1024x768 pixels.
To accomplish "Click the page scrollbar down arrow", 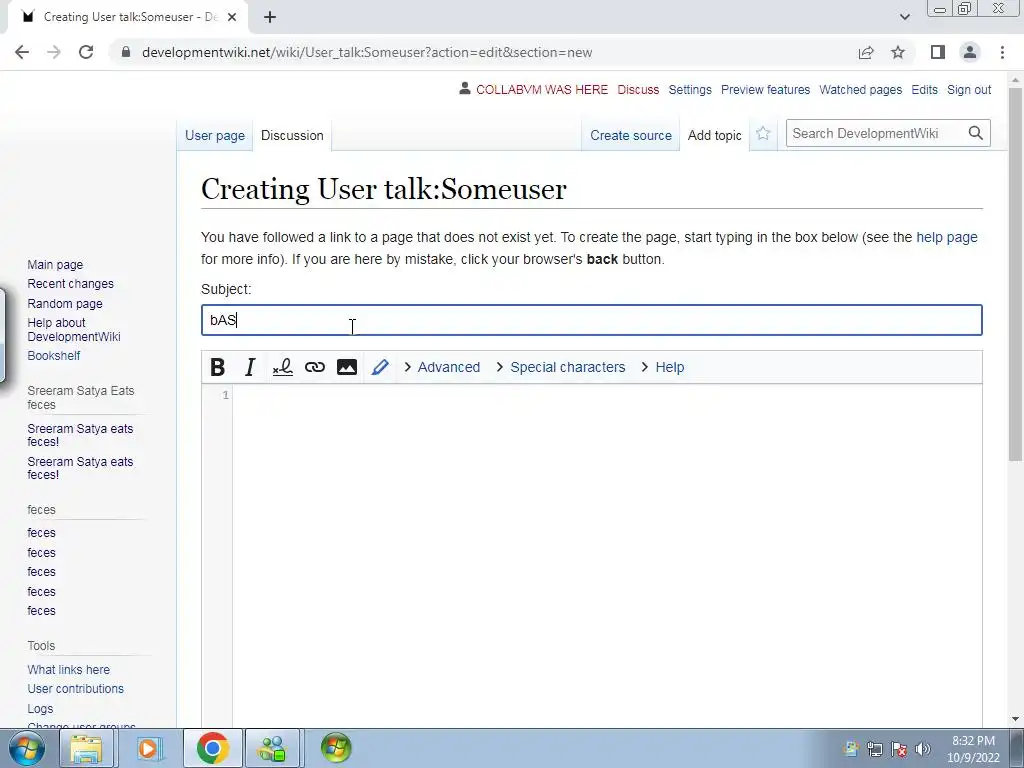I will coord(1015,719).
